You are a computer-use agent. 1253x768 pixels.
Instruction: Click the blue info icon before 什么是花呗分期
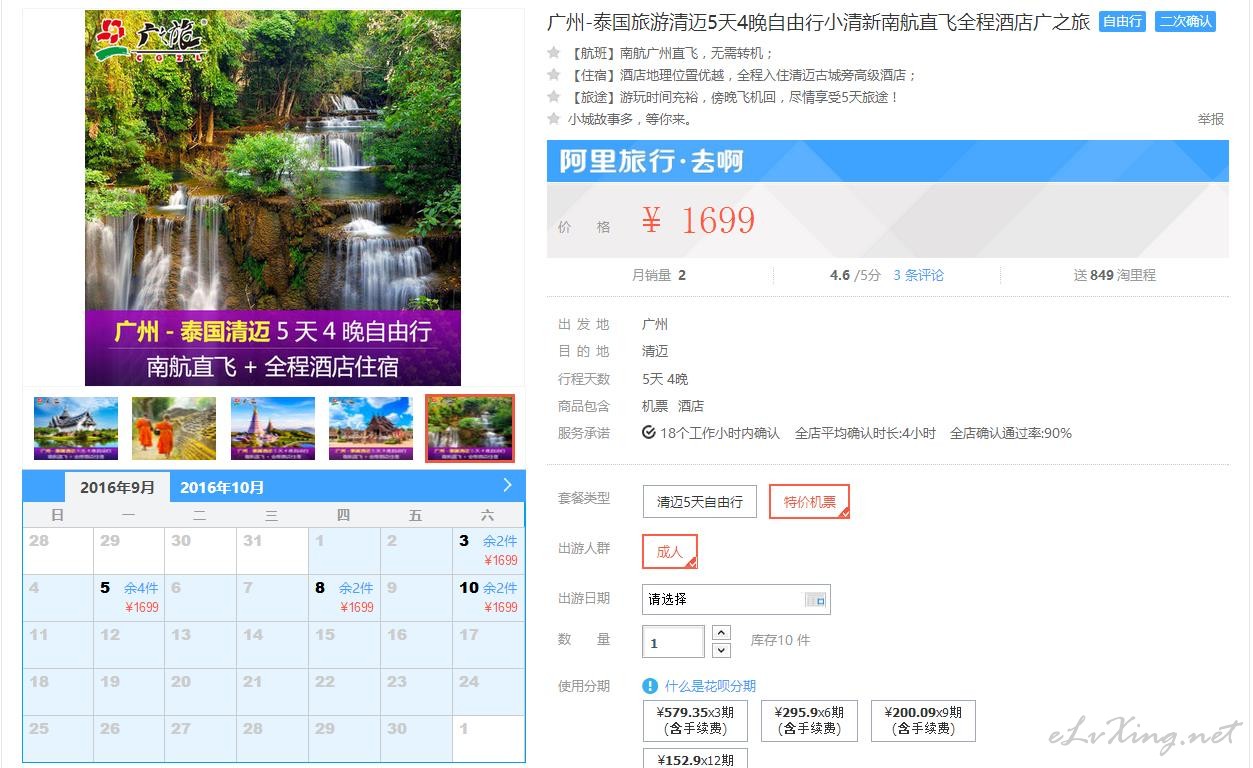(650, 686)
